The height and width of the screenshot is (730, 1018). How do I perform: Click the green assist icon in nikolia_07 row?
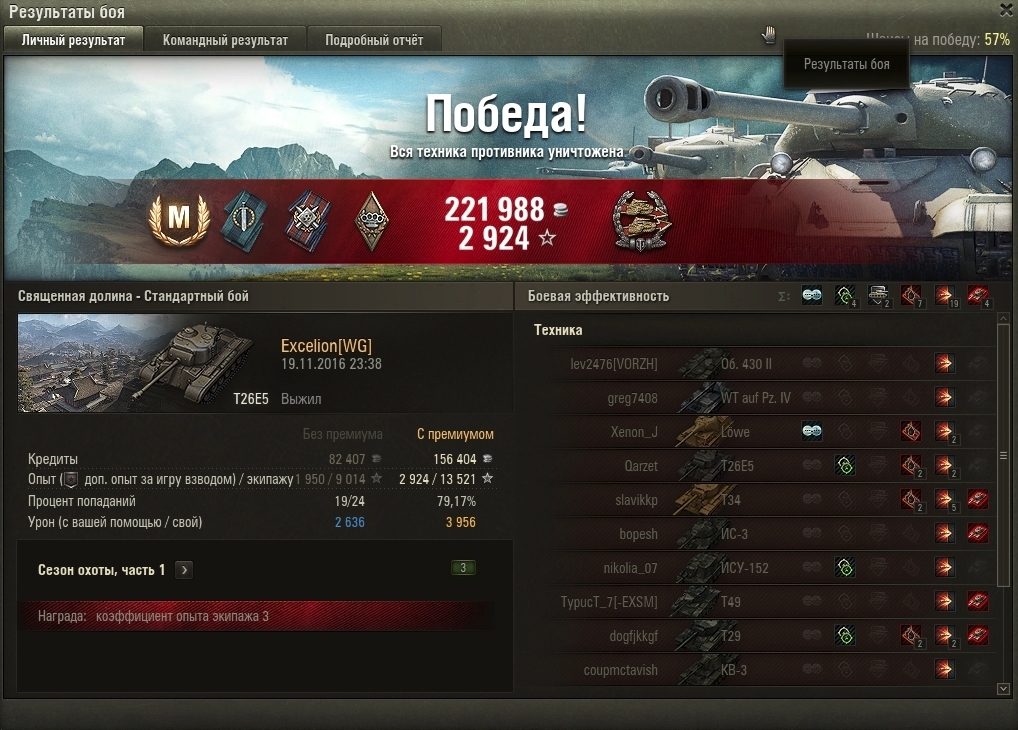(x=845, y=568)
